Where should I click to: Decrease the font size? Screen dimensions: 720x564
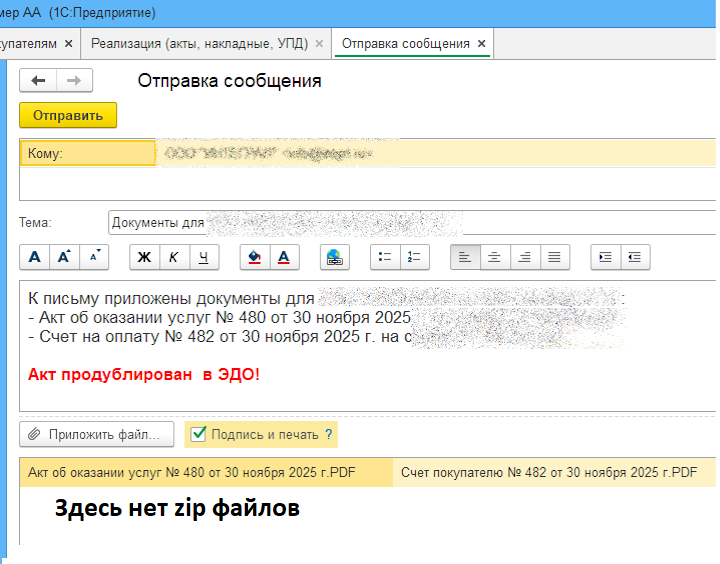coord(94,257)
